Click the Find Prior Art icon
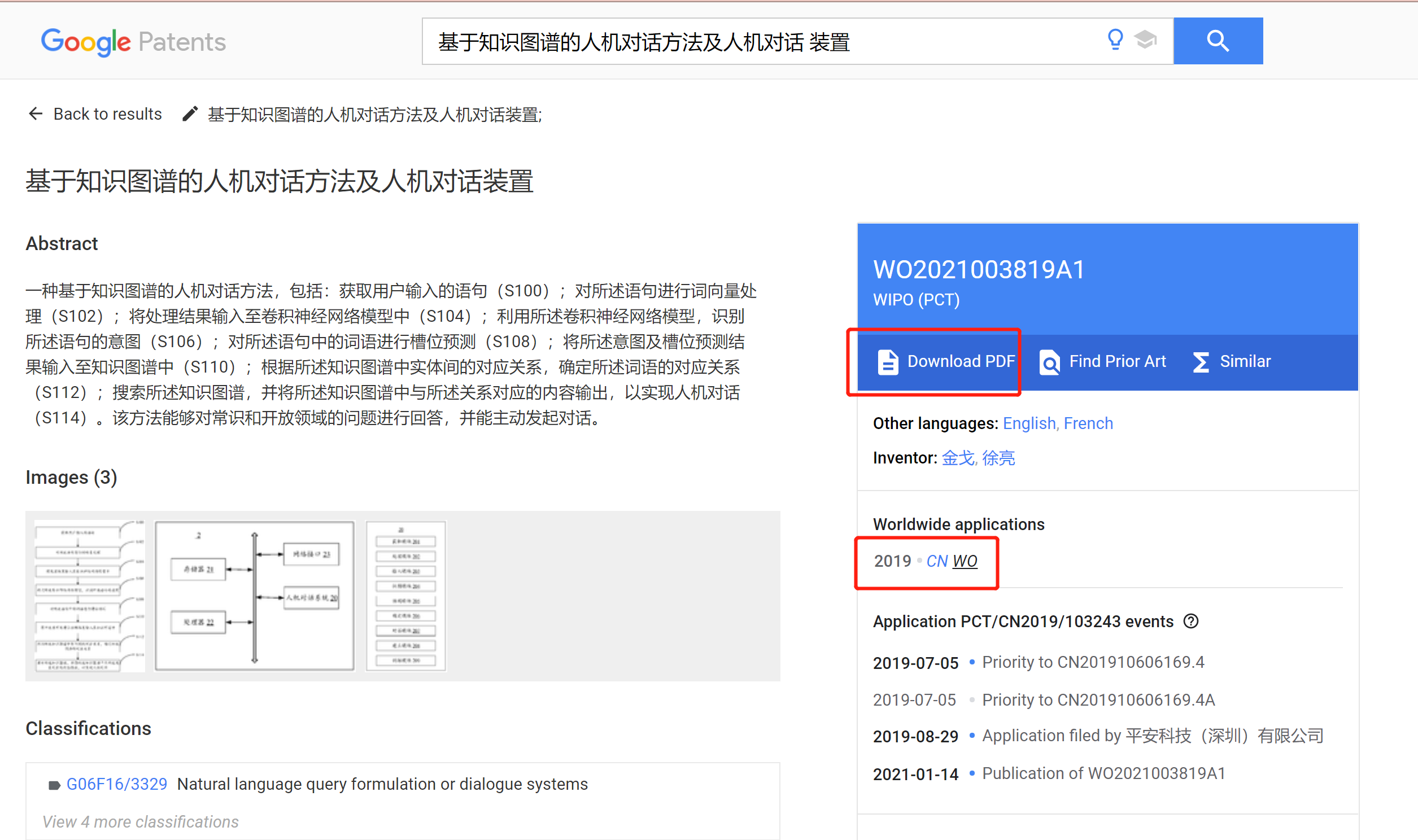 [x=1049, y=362]
